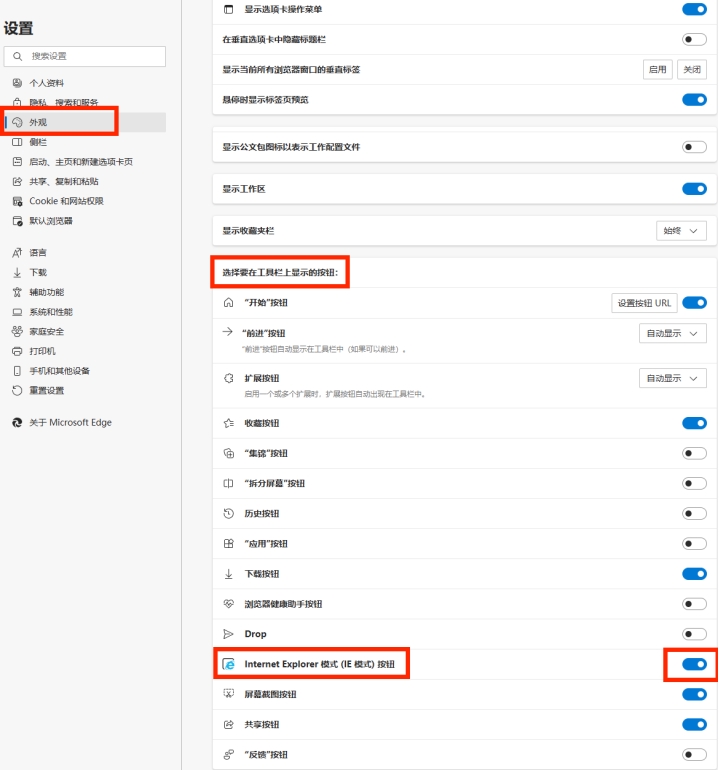
Task: Disable the Internet Explorer mode button toggle
Action: pos(694,664)
